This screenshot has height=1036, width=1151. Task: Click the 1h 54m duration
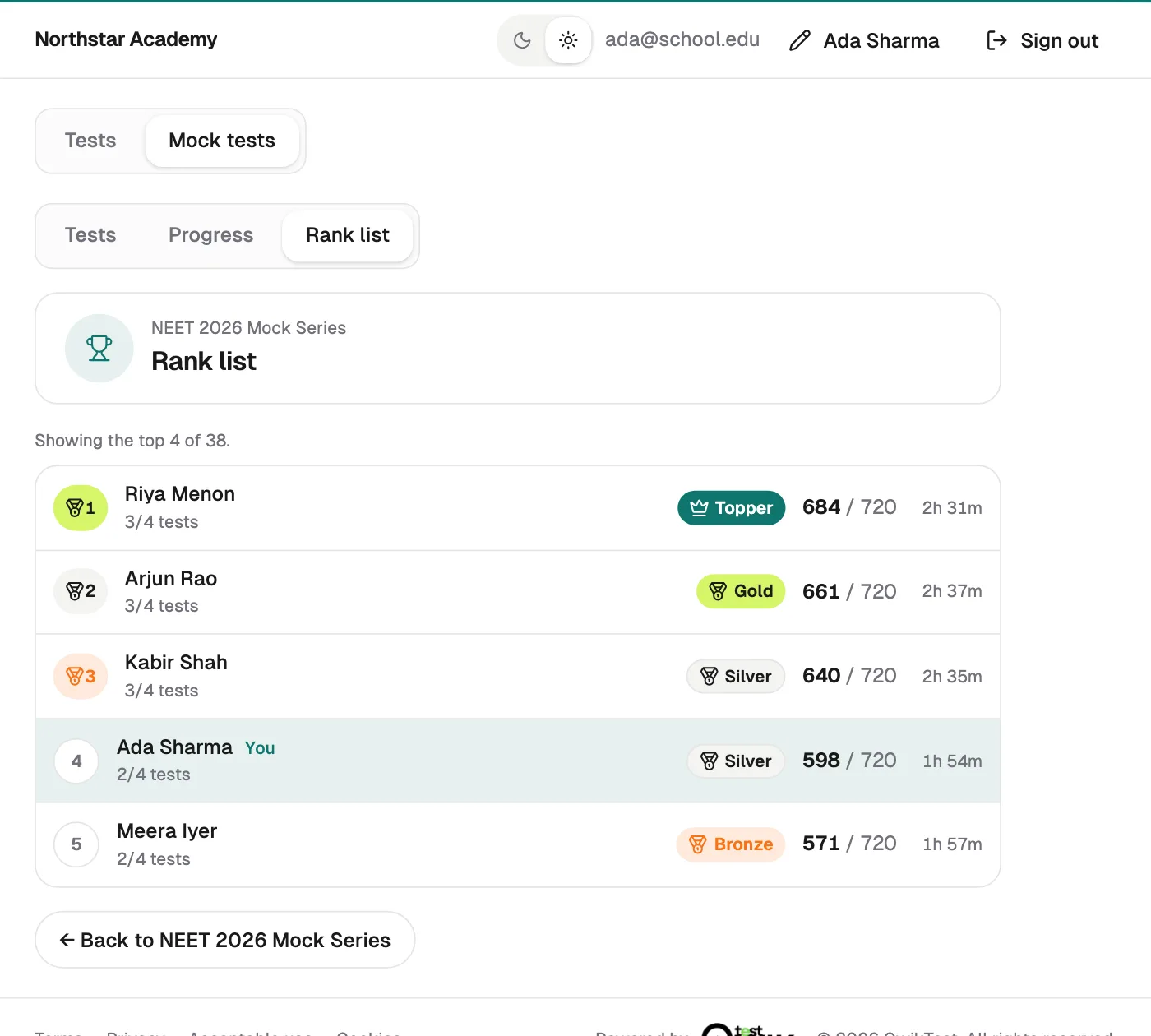tap(952, 761)
